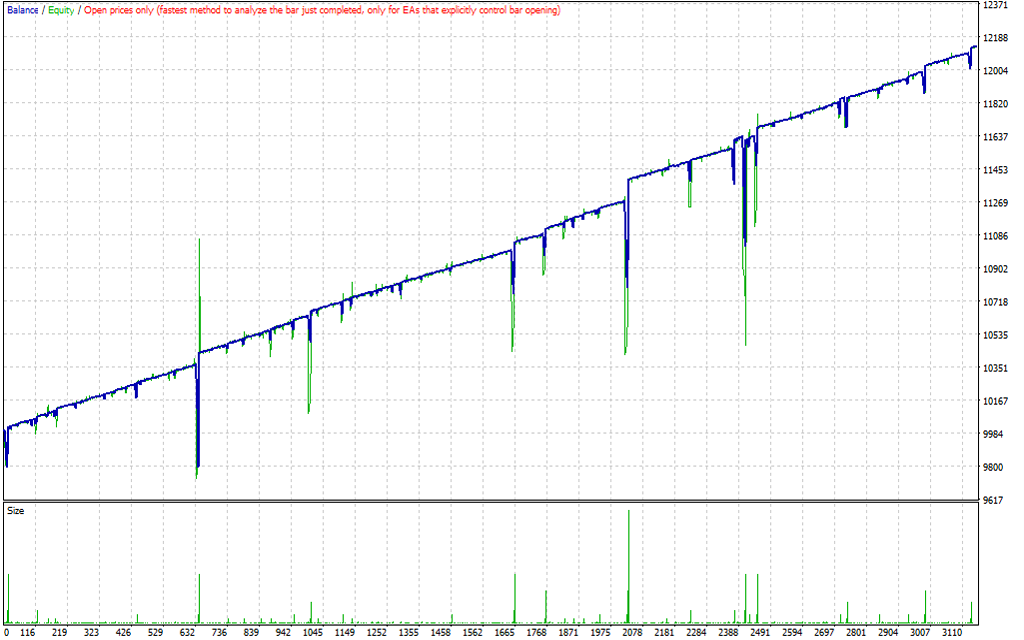Click the 10351 value on the price axis
This screenshot has height=640, width=1024.
[x=996, y=369]
